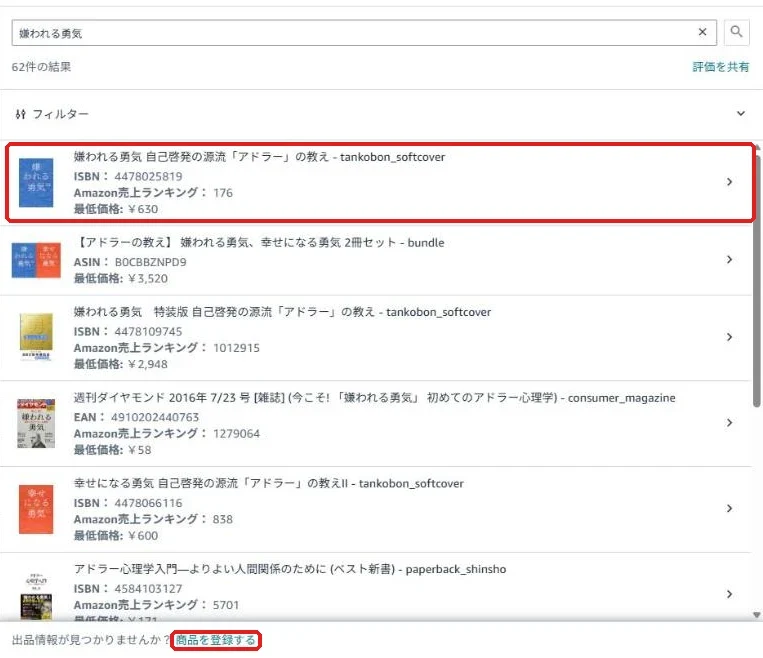Click 最低価格 ￥2,948 text

click(121, 364)
